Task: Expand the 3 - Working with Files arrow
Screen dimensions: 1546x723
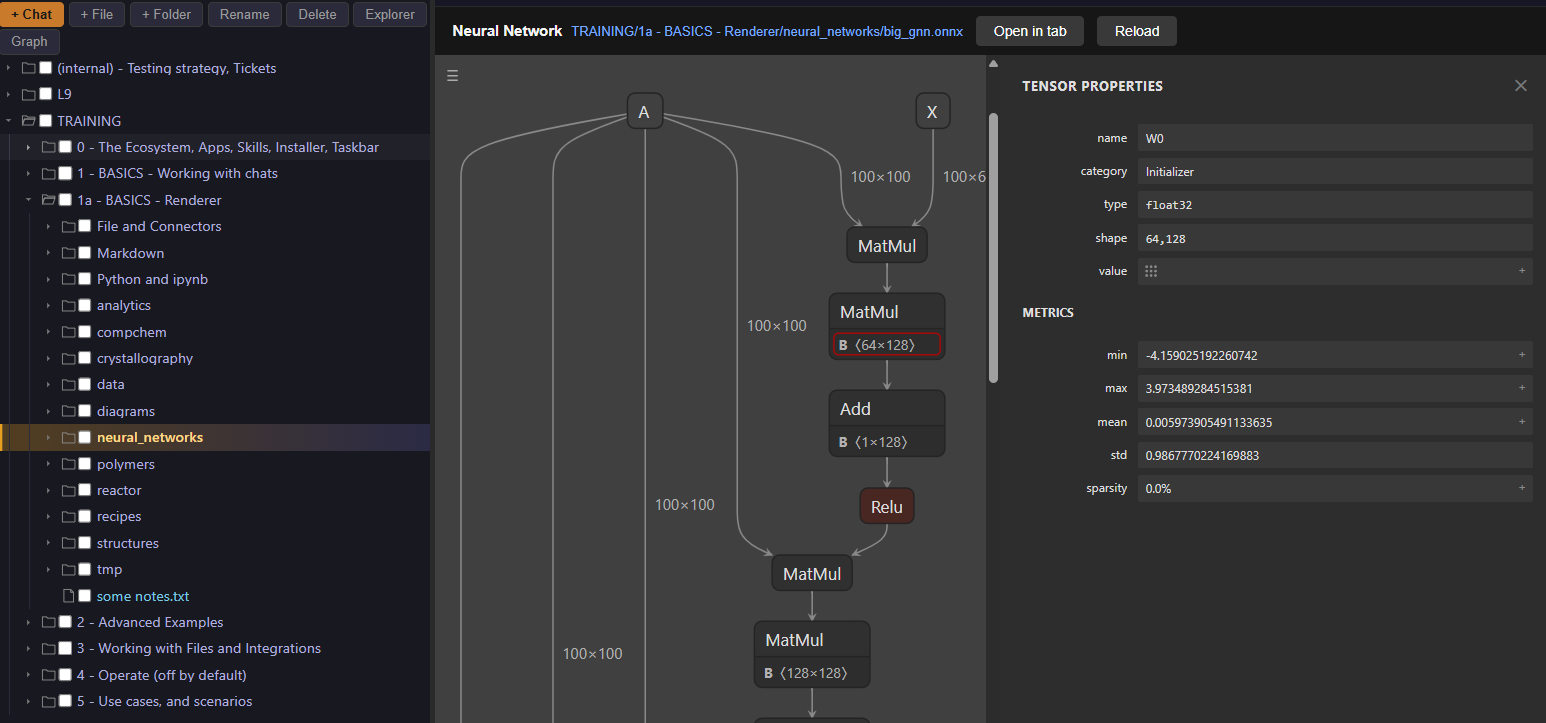Action: click(29, 649)
